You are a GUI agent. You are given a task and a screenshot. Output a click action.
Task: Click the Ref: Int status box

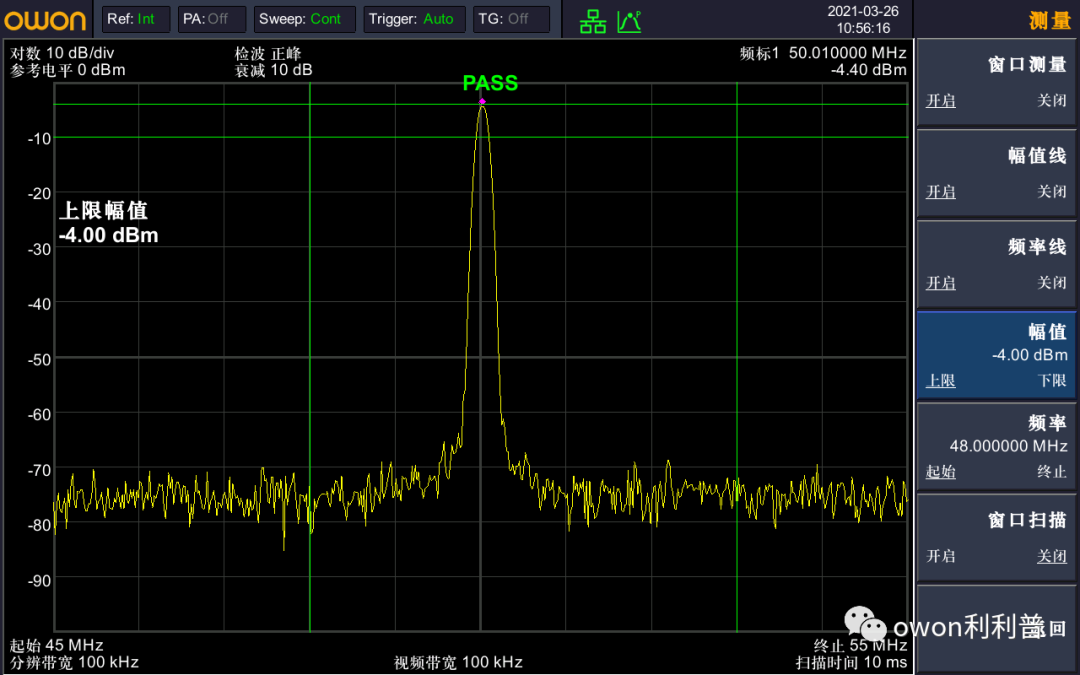tap(136, 19)
